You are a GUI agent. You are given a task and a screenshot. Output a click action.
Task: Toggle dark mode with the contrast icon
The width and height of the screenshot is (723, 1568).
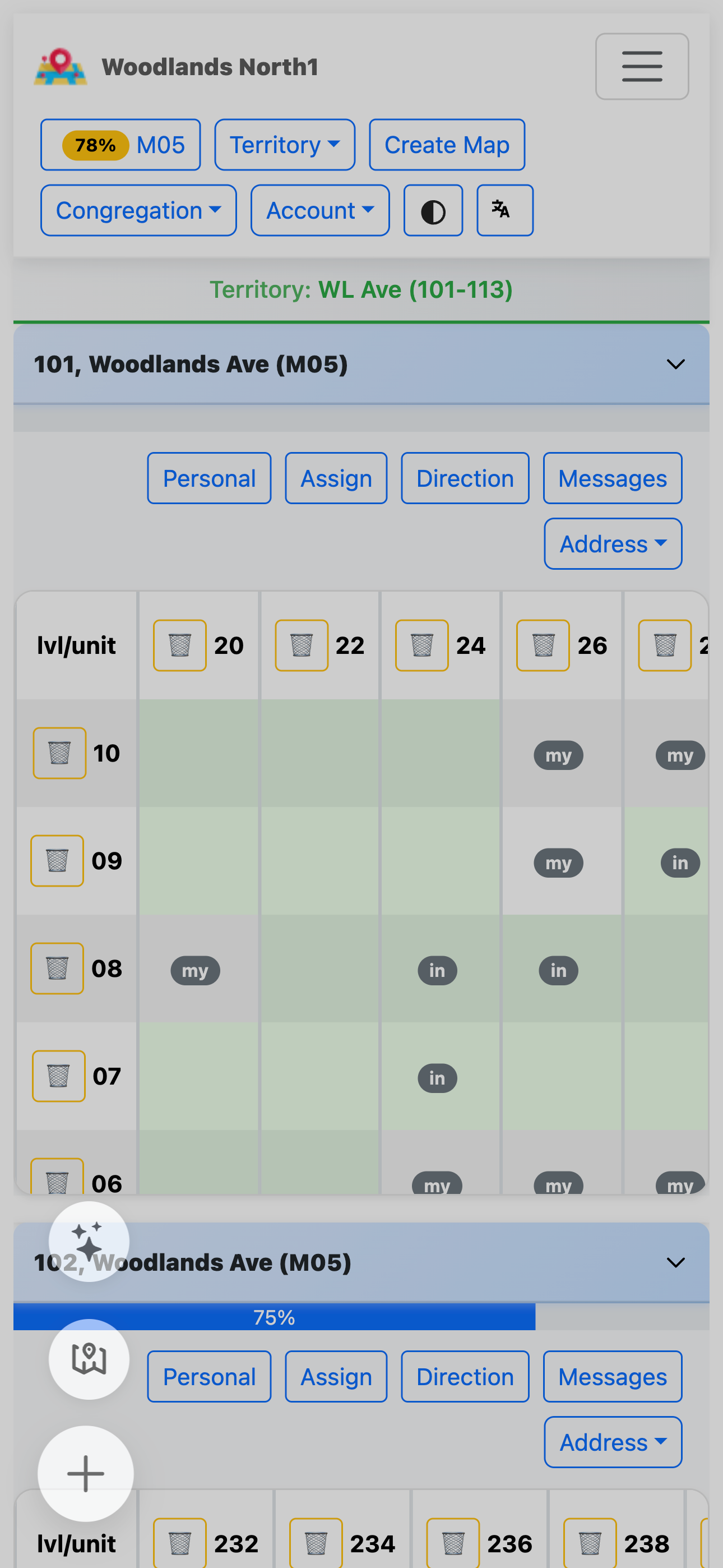tap(433, 210)
